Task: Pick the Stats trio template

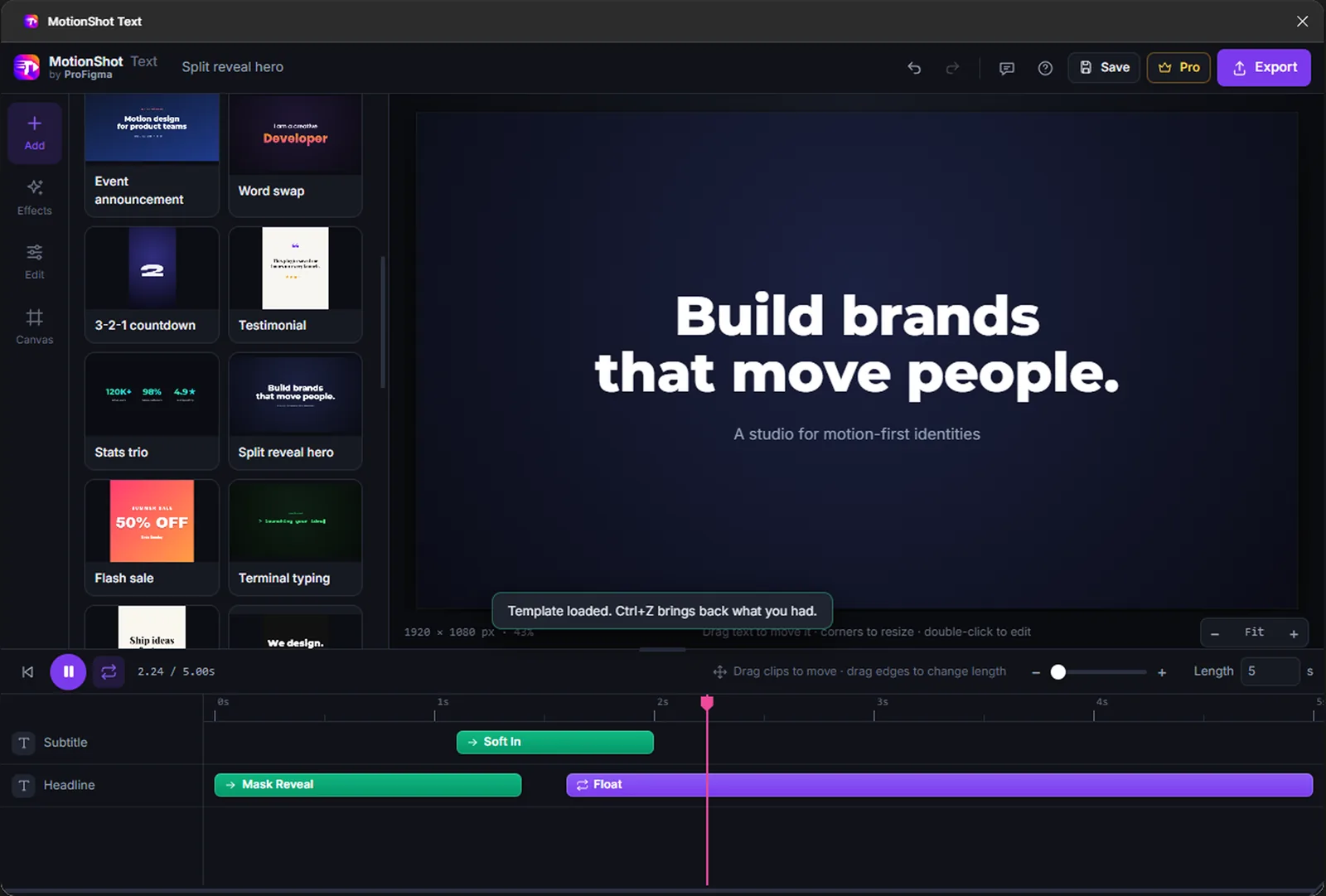Action: 152,411
